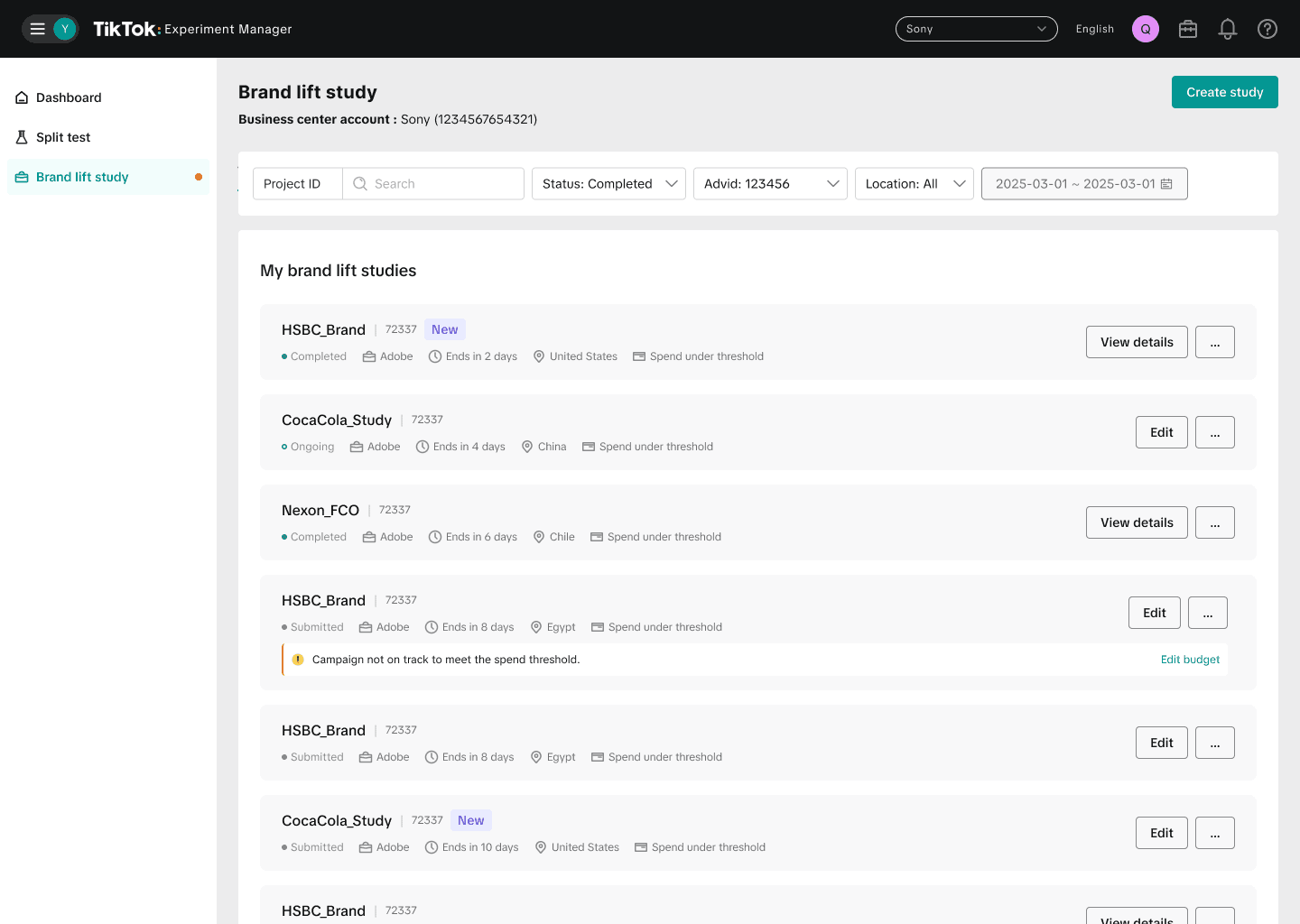Open Project ID search type selector
Image resolution: width=1300 pixels, height=924 pixels.
tap(298, 183)
